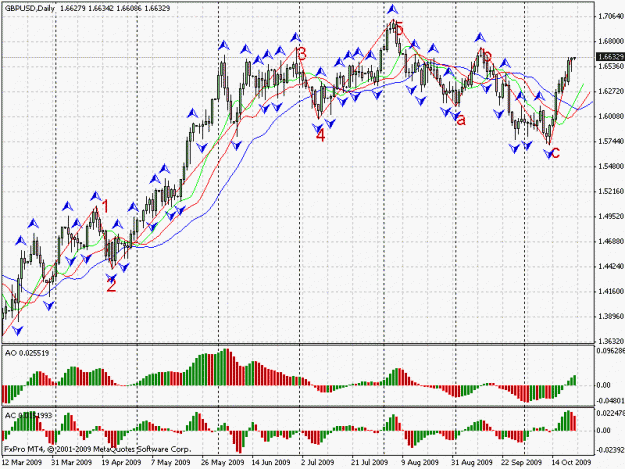Click the down fractal arrow beside wave label c
Viewport: 625px width, 469px height.
click(x=548, y=153)
